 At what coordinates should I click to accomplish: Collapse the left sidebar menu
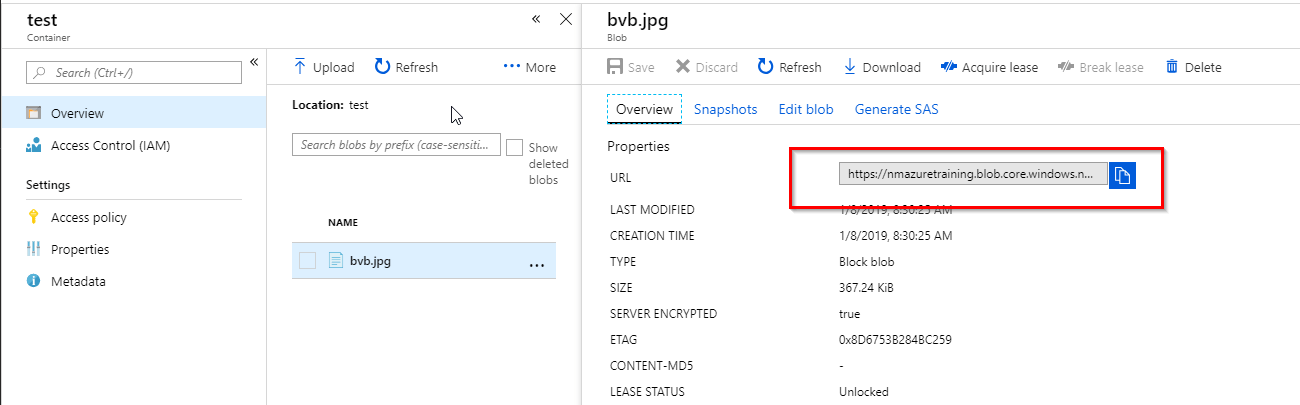(x=254, y=62)
